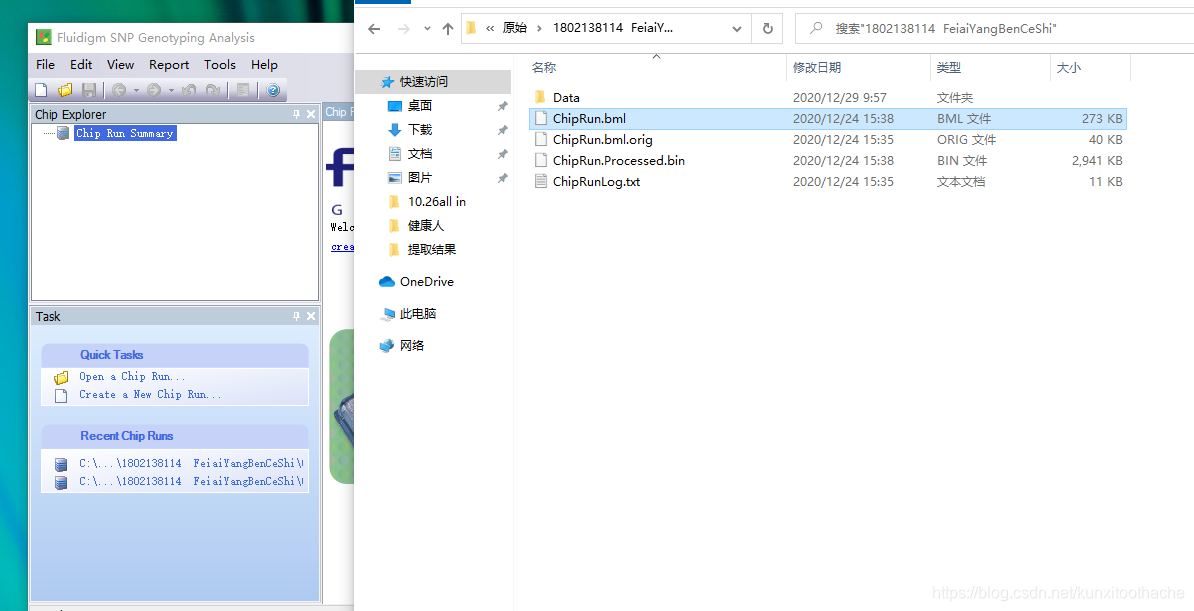
Task: Open the Tools menu
Action: (220, 65)
